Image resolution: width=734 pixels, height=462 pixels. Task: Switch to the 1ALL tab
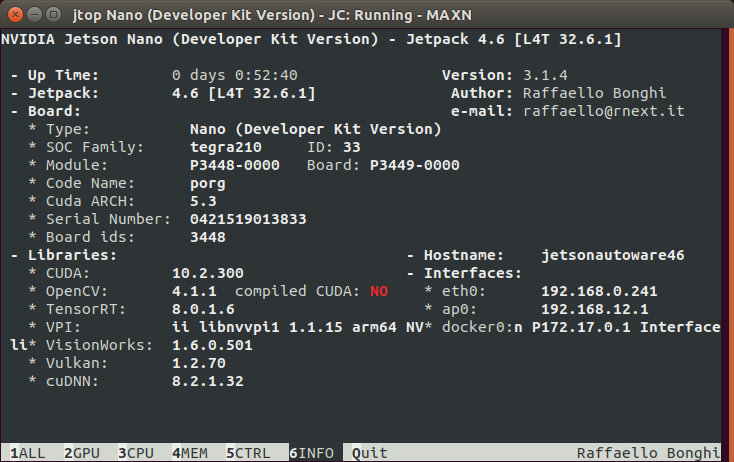(28, 453)
